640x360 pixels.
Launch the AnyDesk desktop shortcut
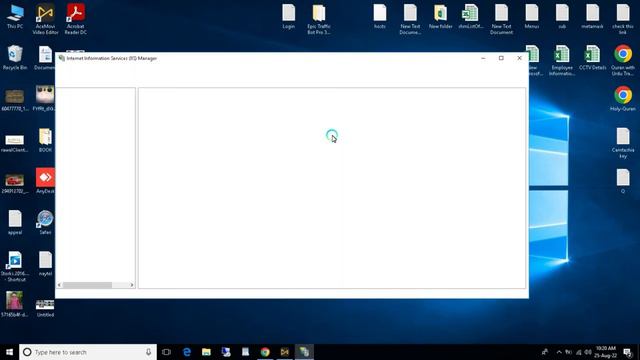tap(45, 181)
